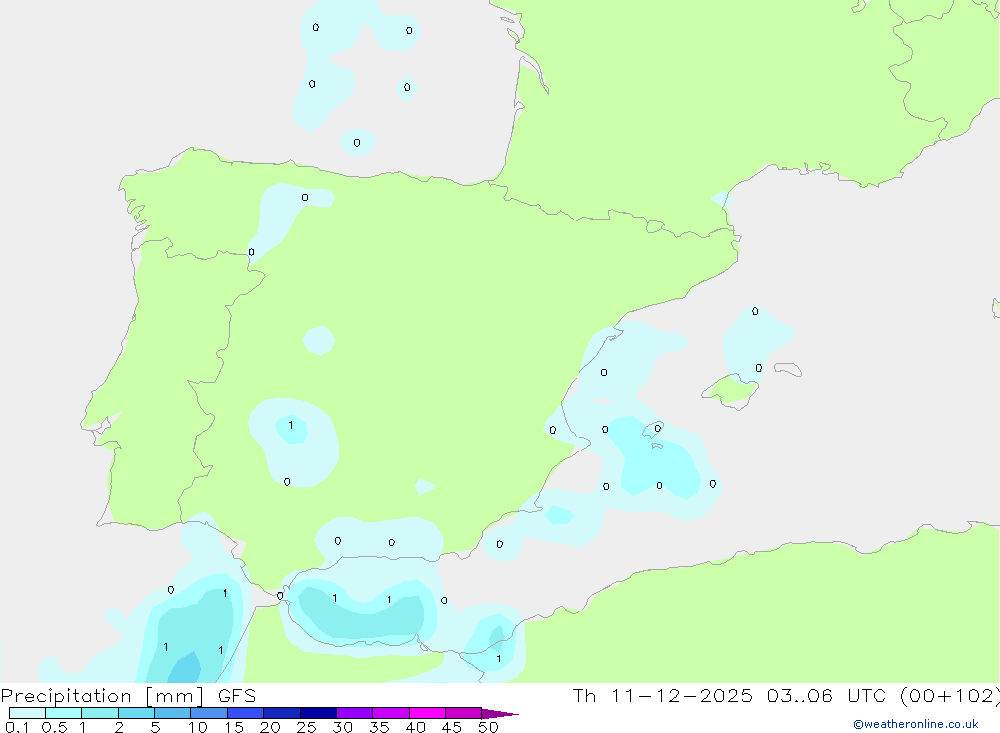Select the legend swatch between 10 and 15
1000x733 pixels.
pyautogui.click(x=209, y=713)
